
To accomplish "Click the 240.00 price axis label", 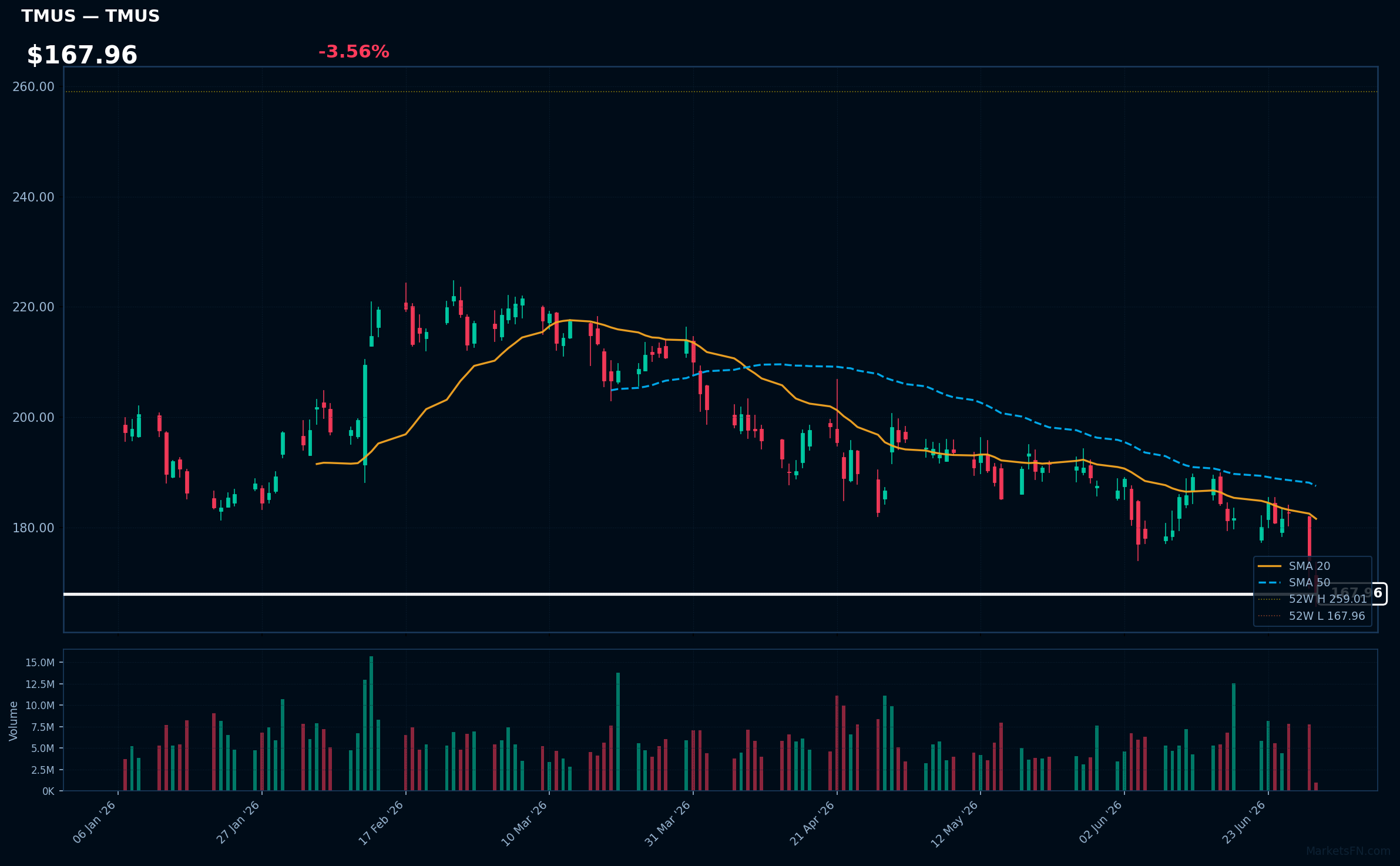I will (x=33, y=197).
